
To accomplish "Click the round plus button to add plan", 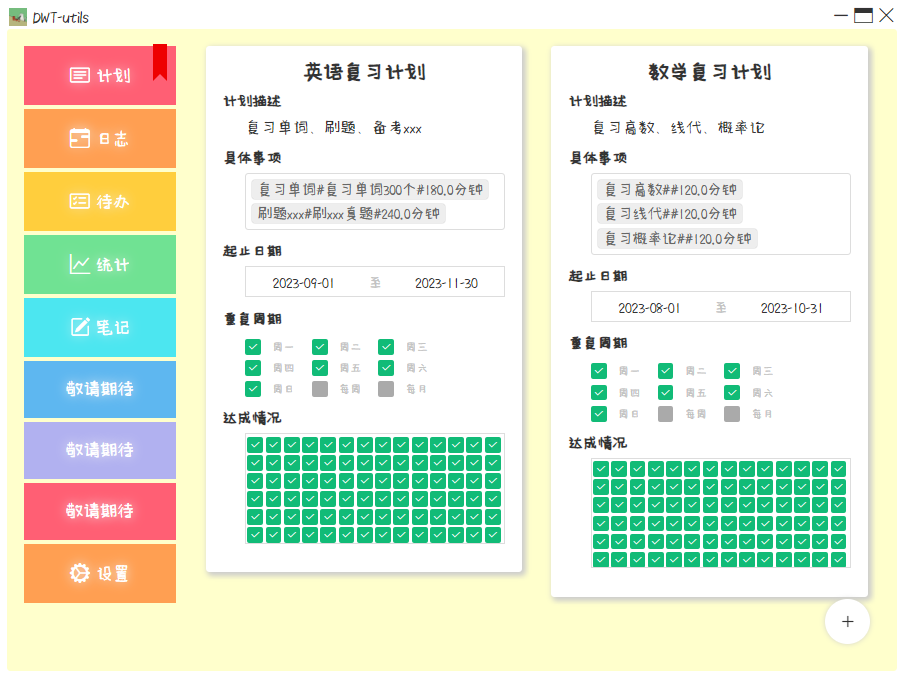I will 847,621.
